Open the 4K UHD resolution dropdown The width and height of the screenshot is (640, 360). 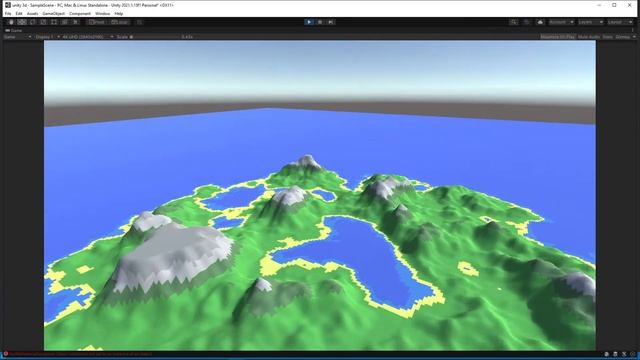point(88,37)
